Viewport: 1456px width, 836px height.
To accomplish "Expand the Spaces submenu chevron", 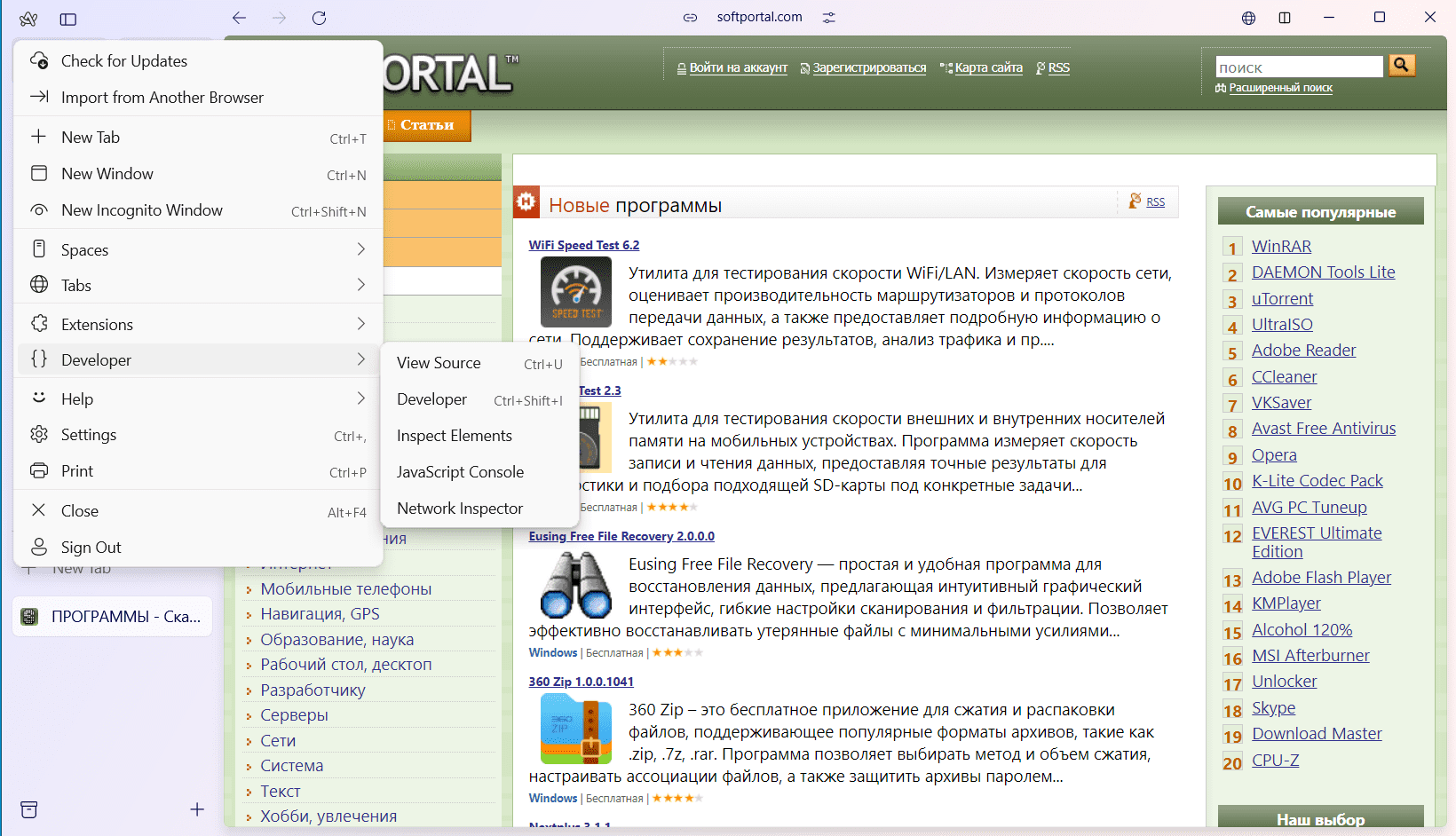I will (x=361, y=249).
